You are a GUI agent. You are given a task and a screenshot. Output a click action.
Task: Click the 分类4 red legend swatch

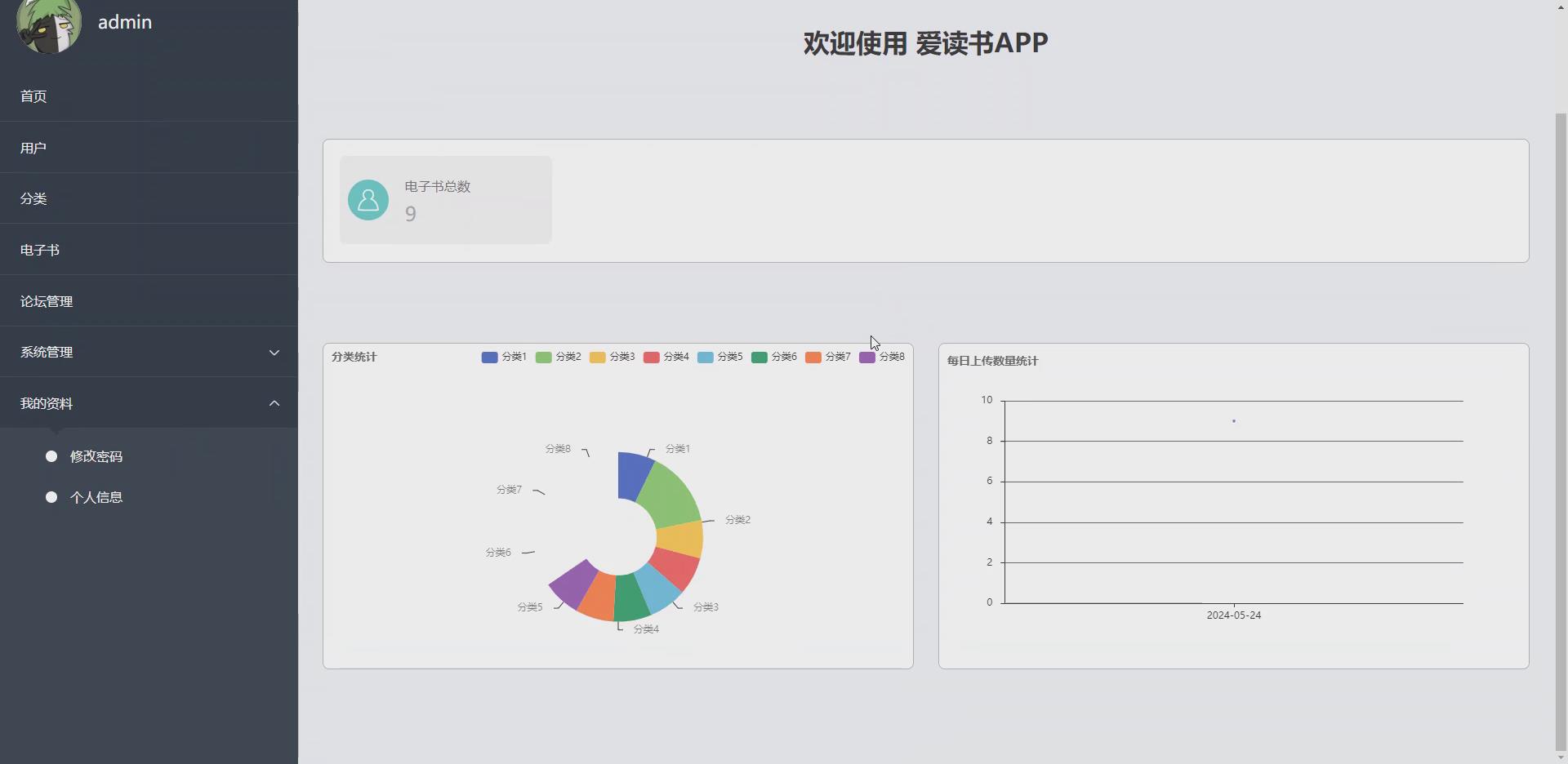(650, 357)
